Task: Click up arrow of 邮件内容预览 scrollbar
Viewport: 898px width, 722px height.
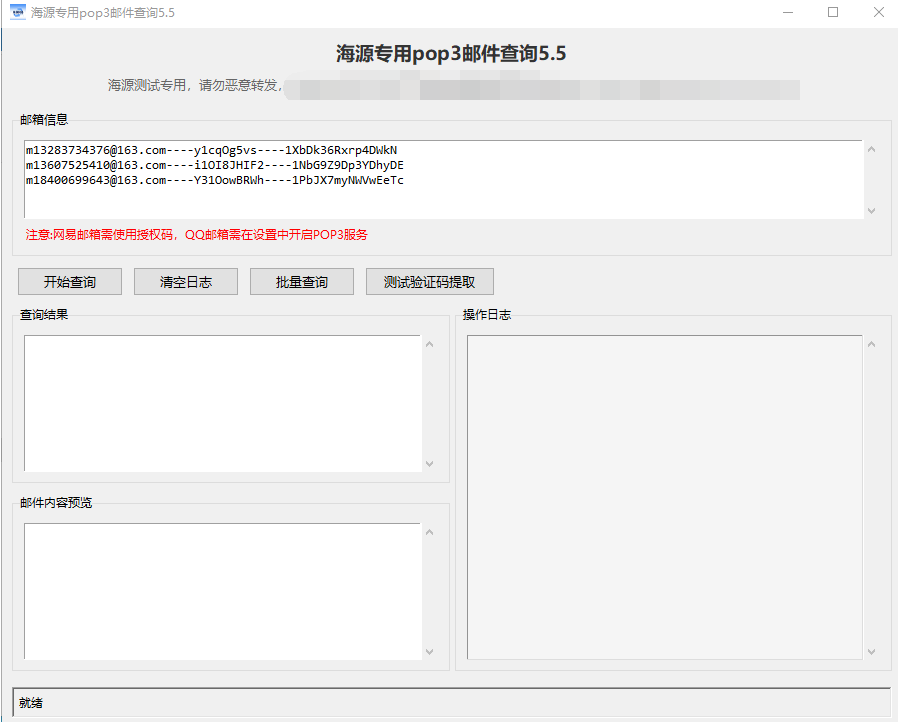Action: (x=430, y=533)
